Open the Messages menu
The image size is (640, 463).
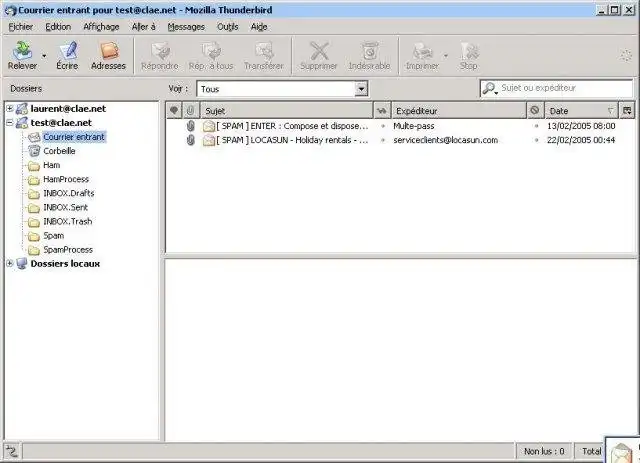pyautogui.click(x=186, y=27)
